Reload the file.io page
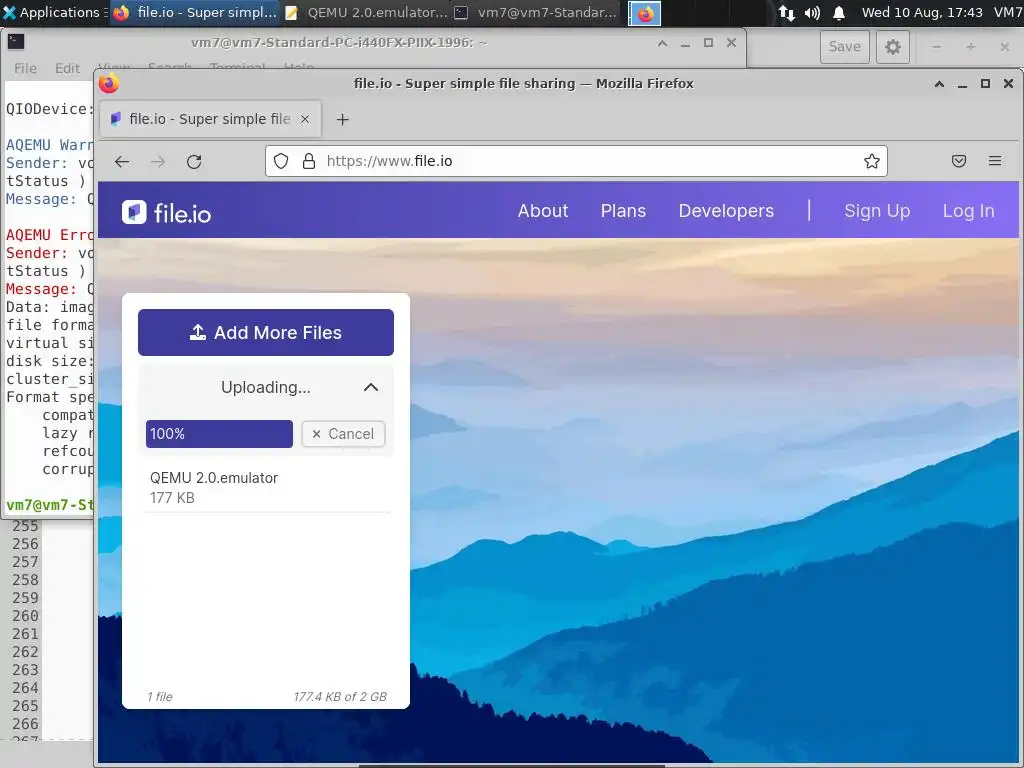Image resolution: width=1024 pixels, height=768 pixels. point(194,161)
